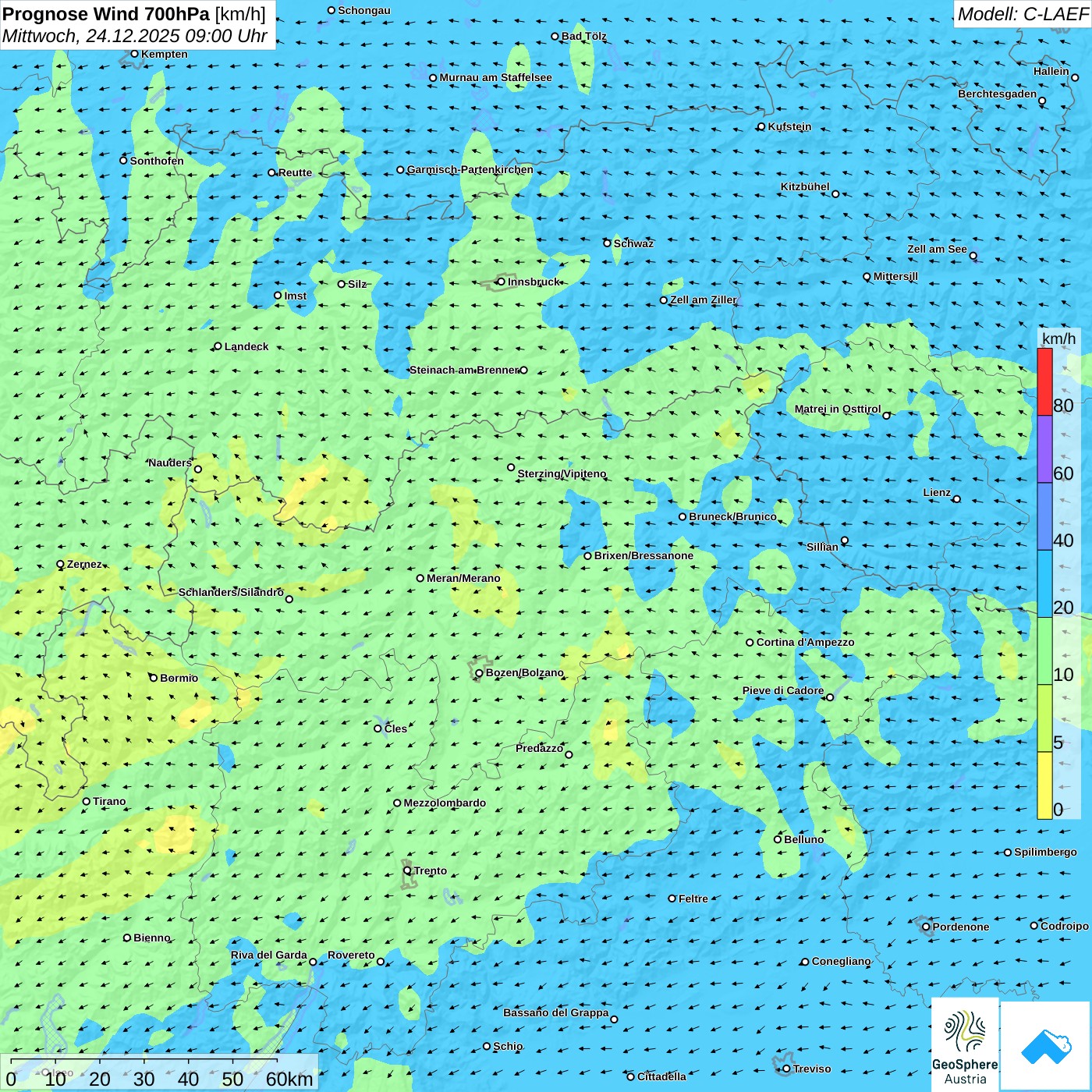Click the "Cortina d'Ampezzo" label
The height and width of the screenshot is (1092, 1092).
tap(806, 642)
